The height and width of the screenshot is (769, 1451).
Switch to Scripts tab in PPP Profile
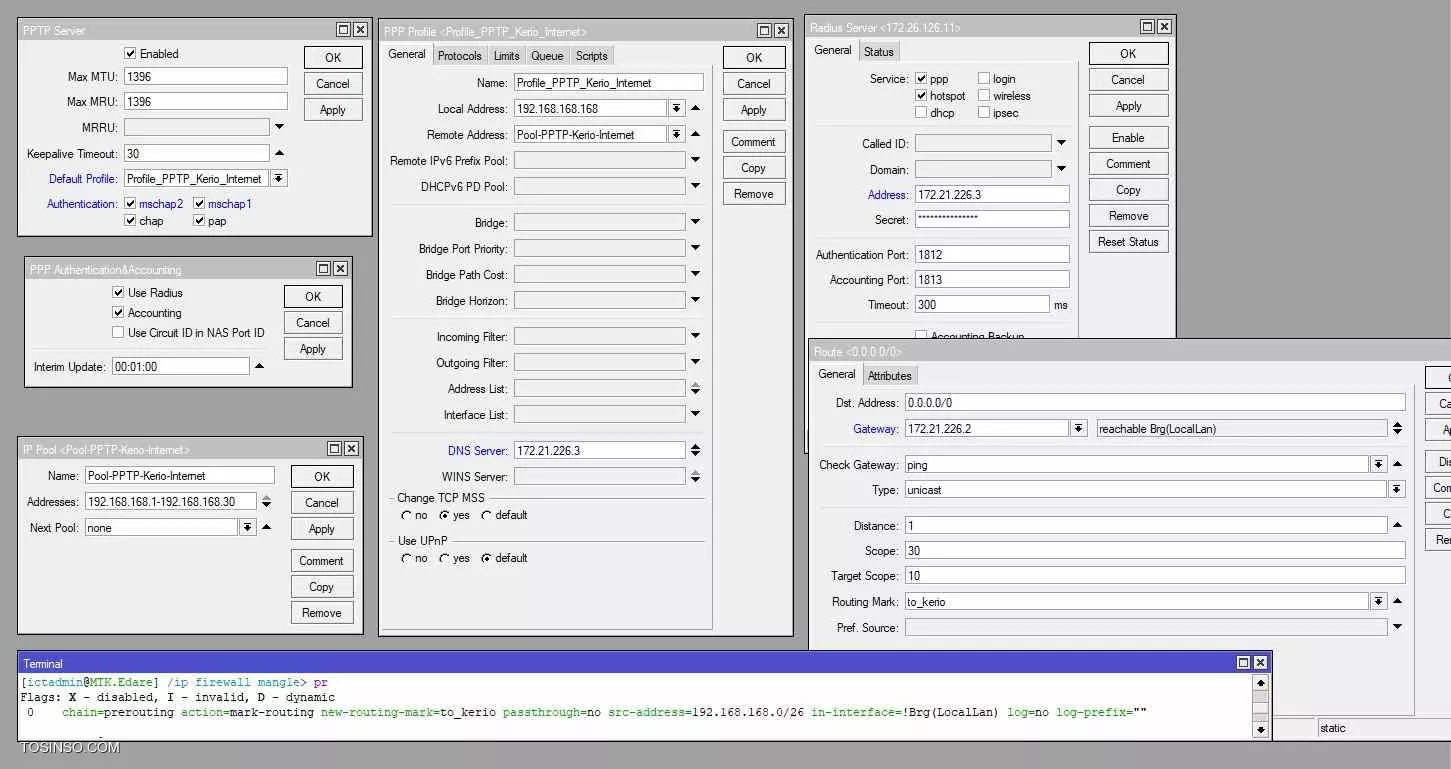click(591, 56)
